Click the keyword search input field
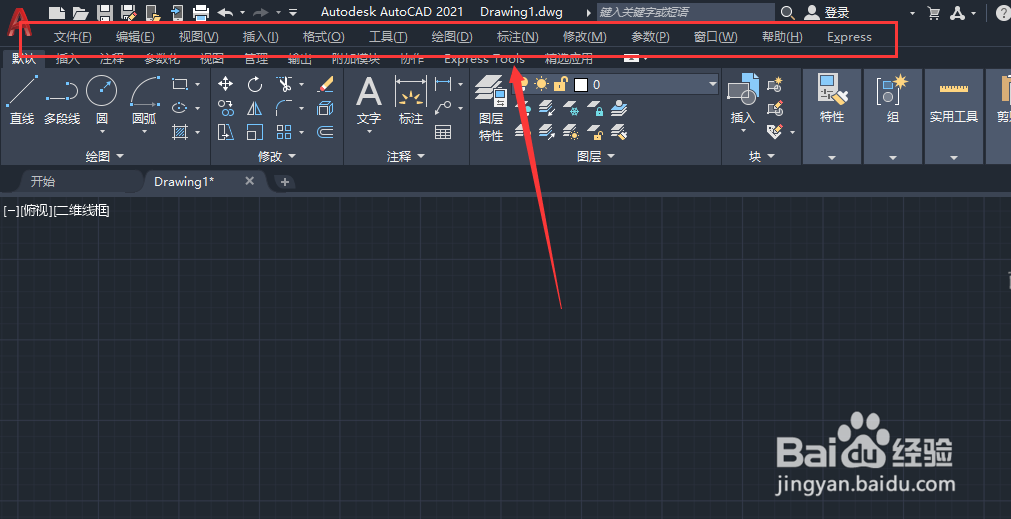 685,12
